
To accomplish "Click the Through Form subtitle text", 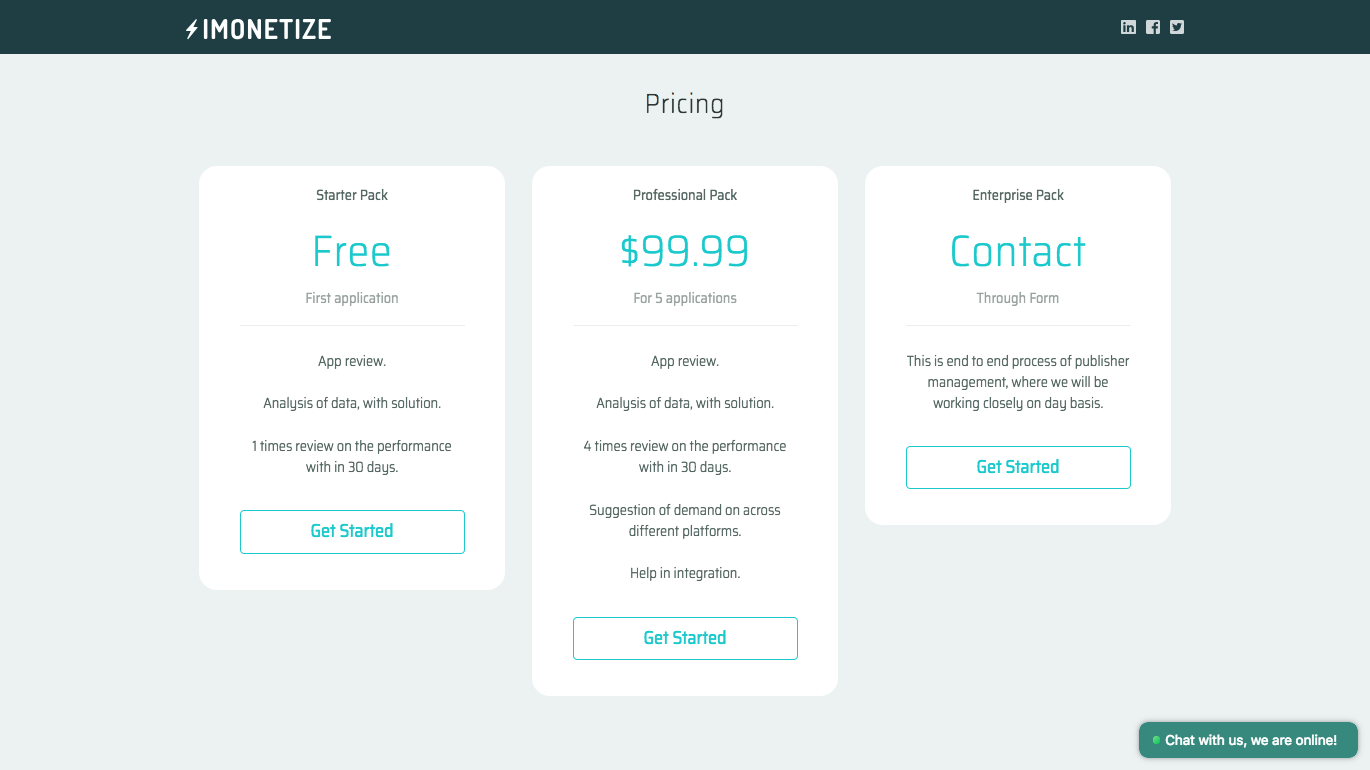I will tap(1018, 298).
